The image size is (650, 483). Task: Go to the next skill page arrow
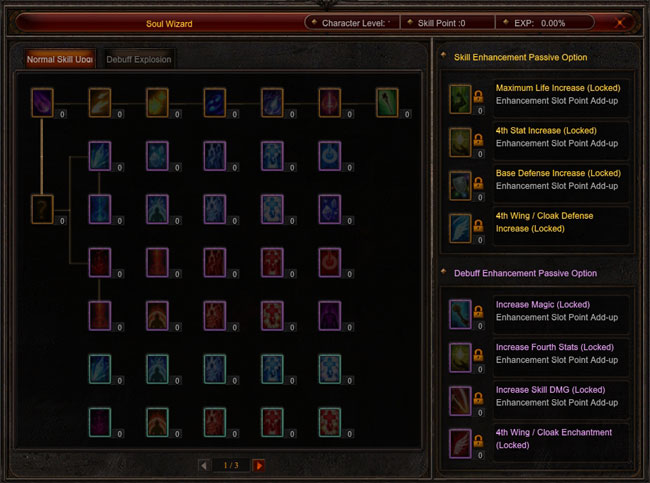coord(259,466)
